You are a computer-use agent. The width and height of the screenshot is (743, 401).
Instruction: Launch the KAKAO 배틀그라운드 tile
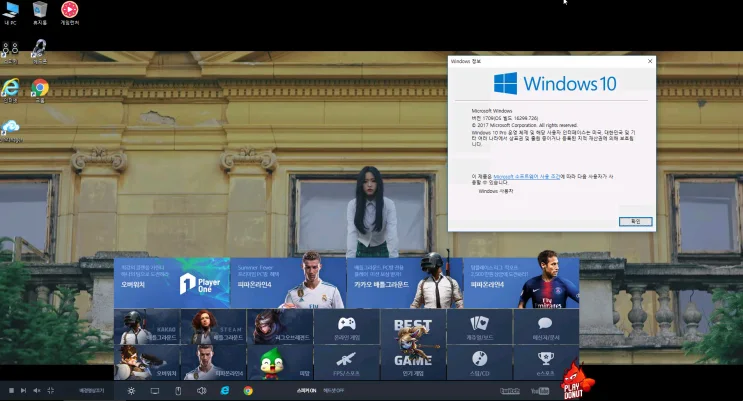click(147, 327)
